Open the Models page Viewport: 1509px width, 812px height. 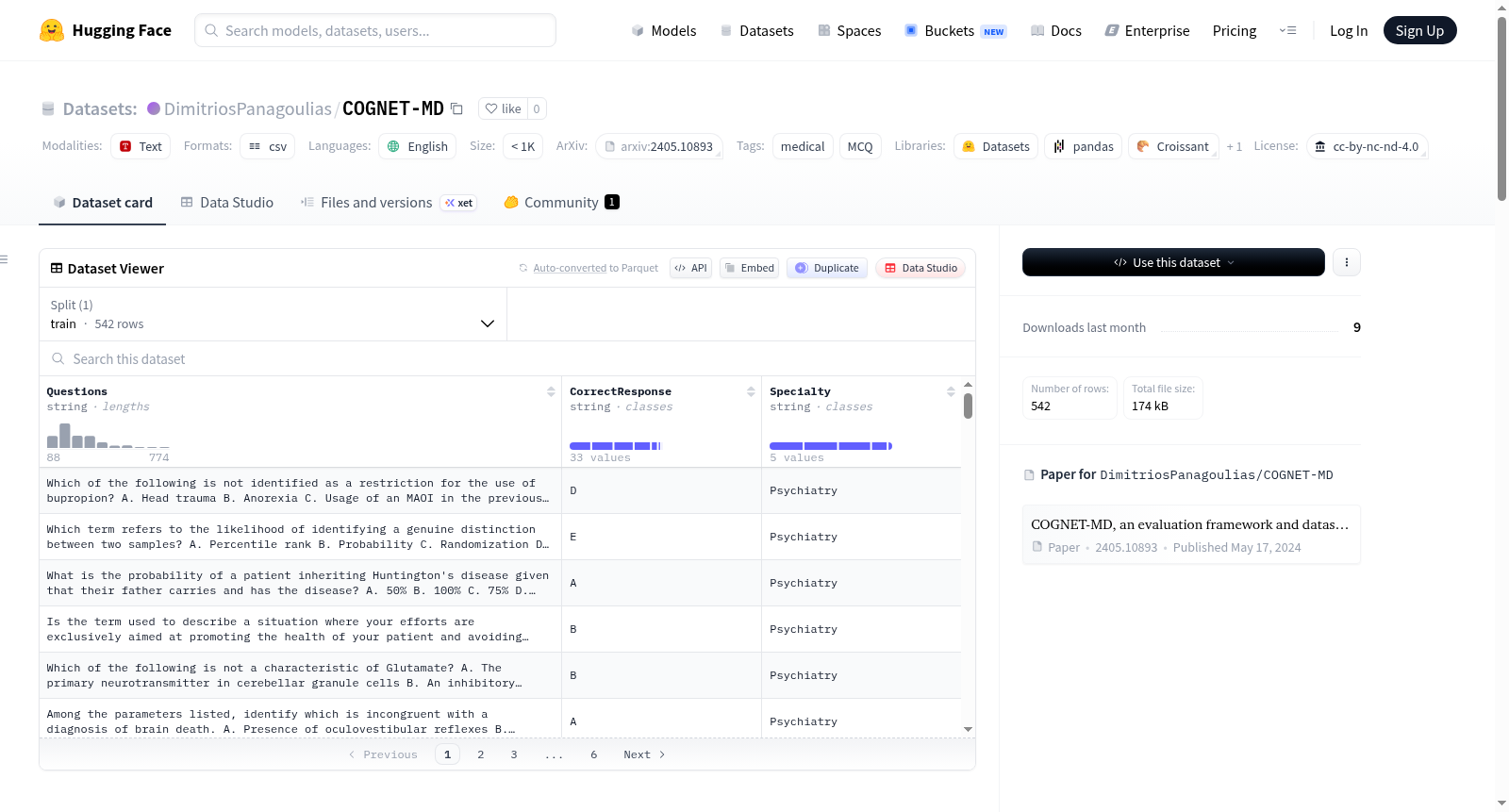coord(664,30)
